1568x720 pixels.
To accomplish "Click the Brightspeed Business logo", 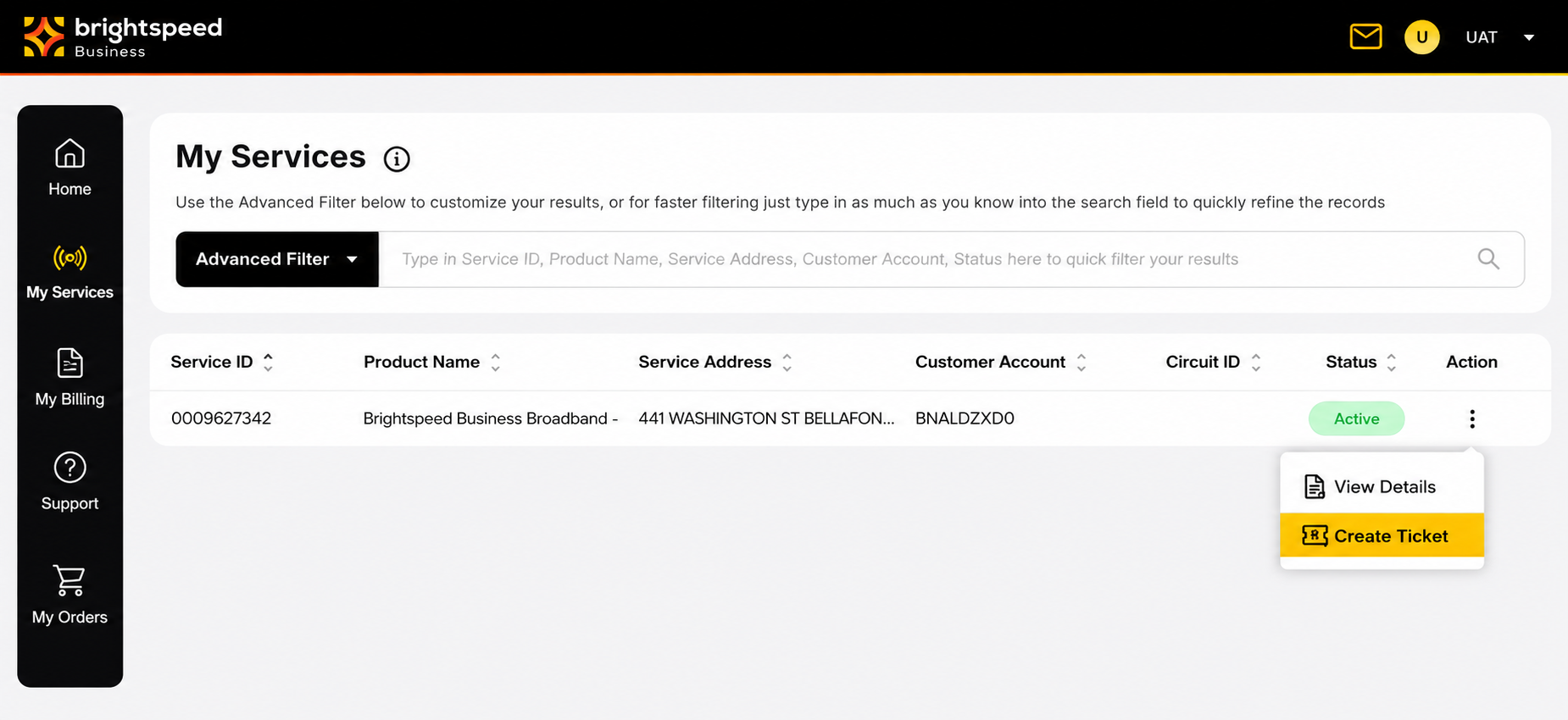I will click(123, 37).
